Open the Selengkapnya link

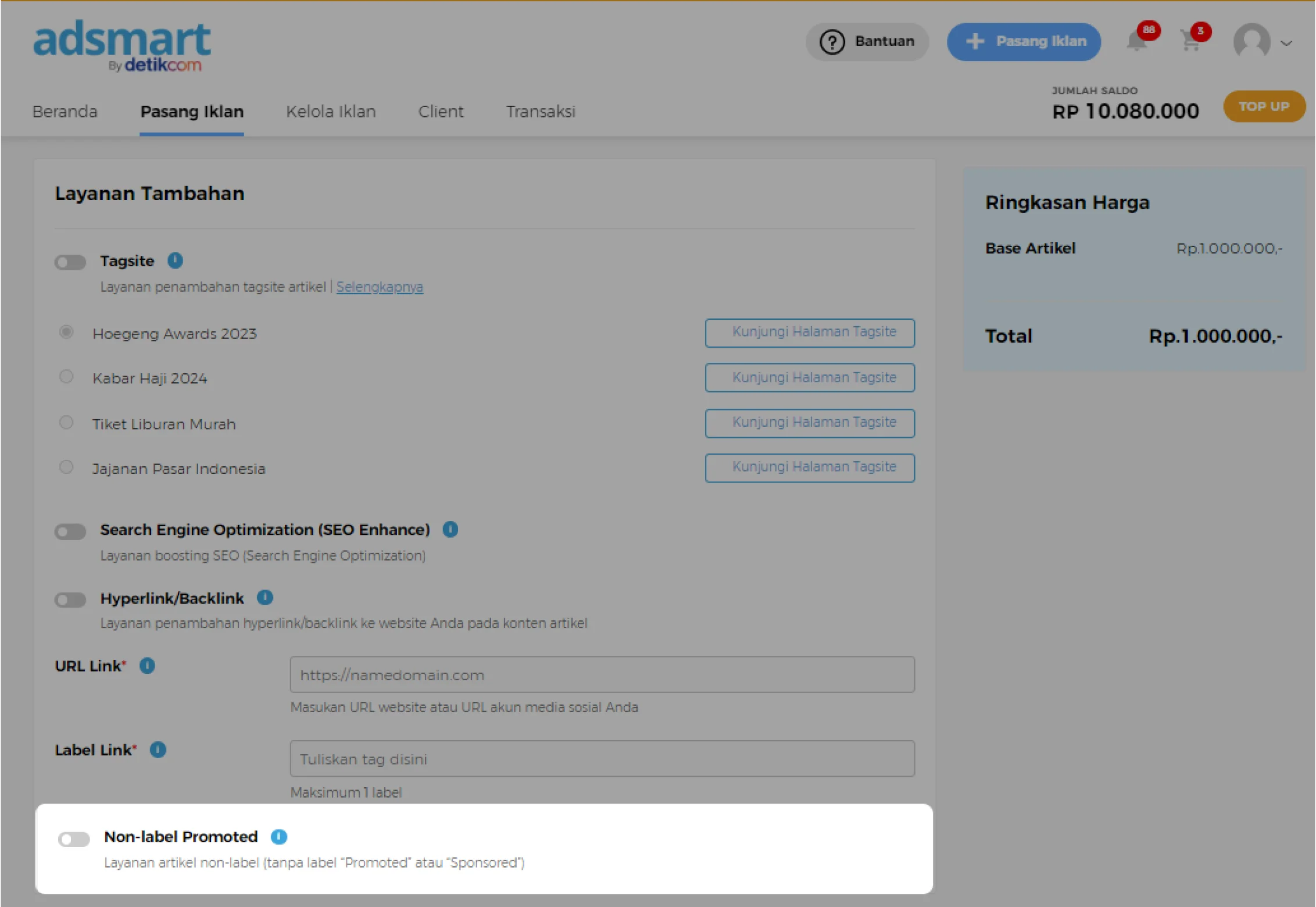tap(380, 287)
